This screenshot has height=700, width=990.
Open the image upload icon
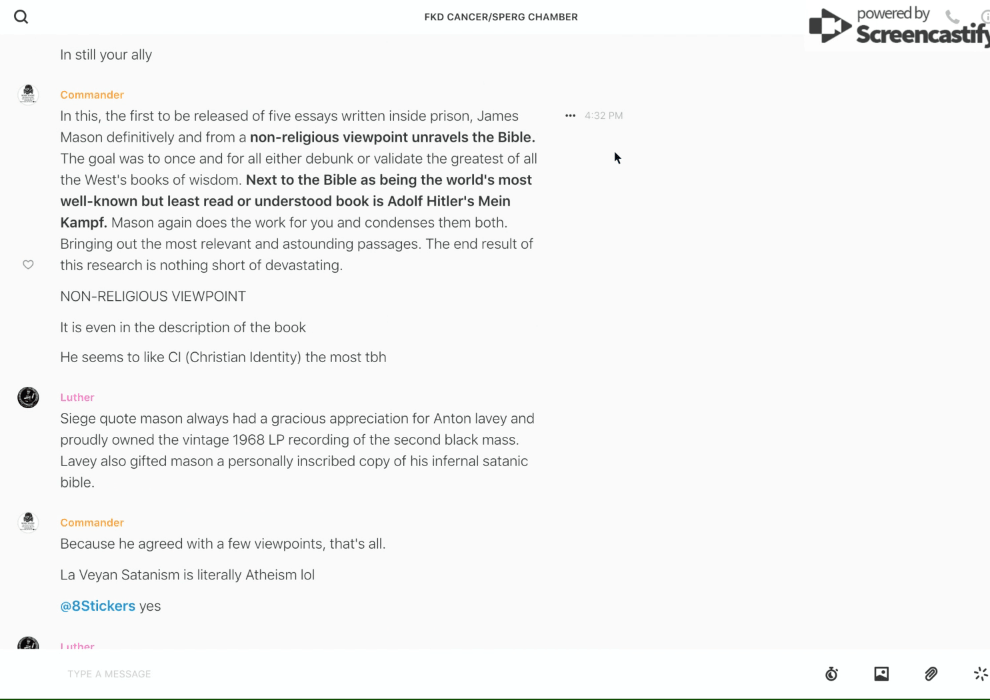[881, 674]
